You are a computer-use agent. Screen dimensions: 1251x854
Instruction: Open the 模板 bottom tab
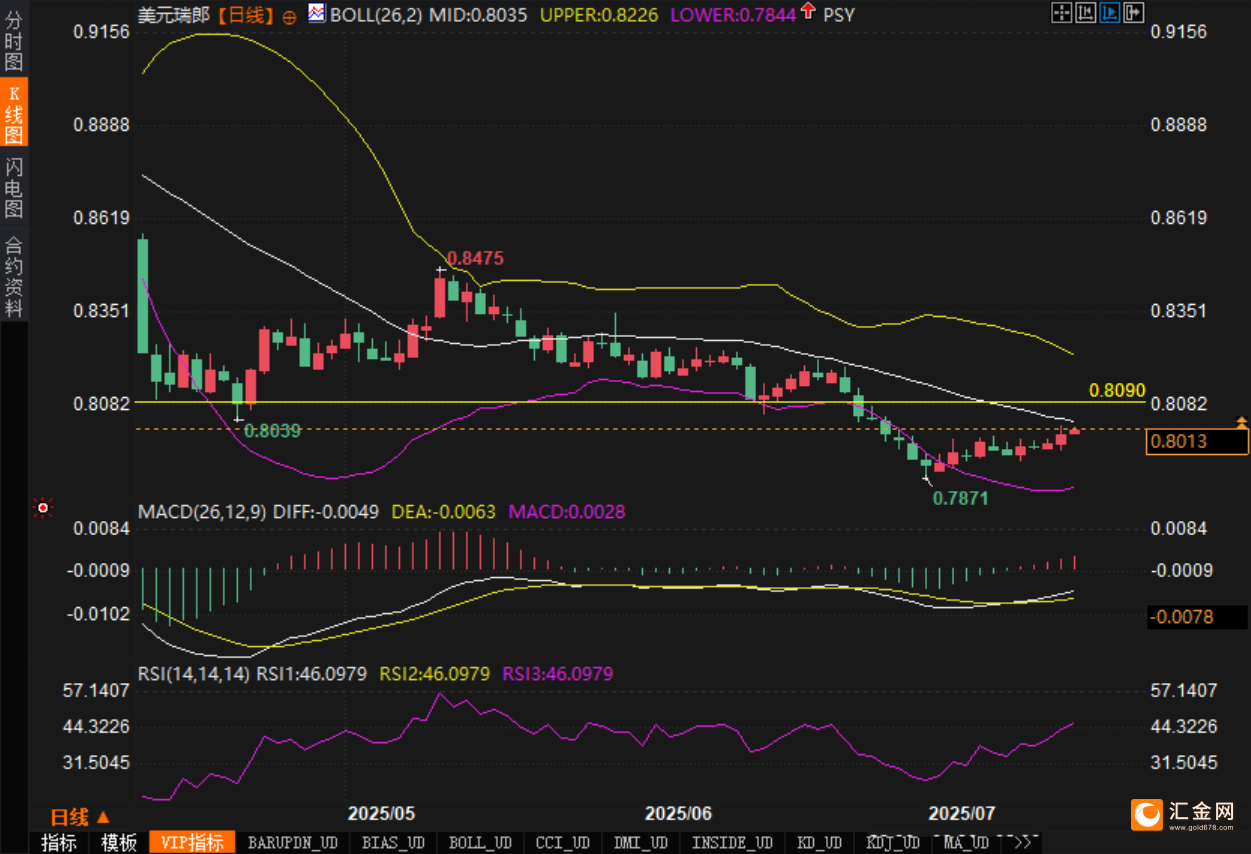(119, 842)
